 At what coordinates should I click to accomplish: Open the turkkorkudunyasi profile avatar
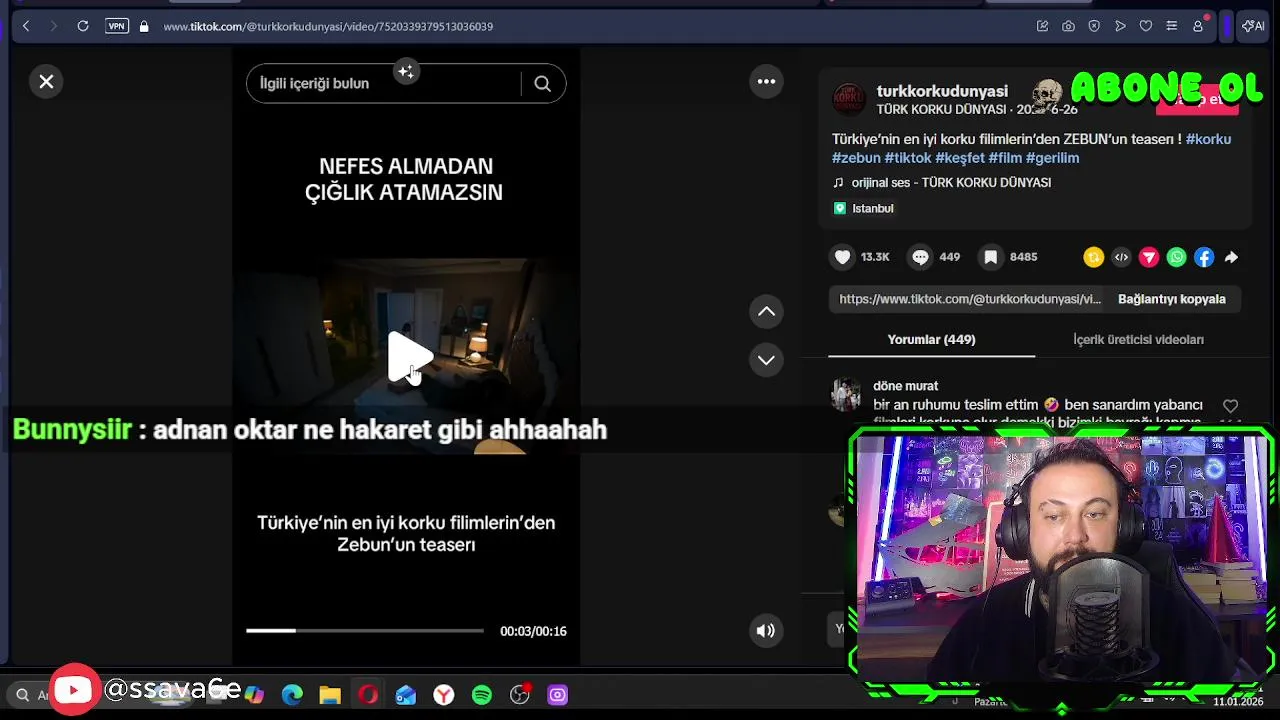(x=849, y=99)
